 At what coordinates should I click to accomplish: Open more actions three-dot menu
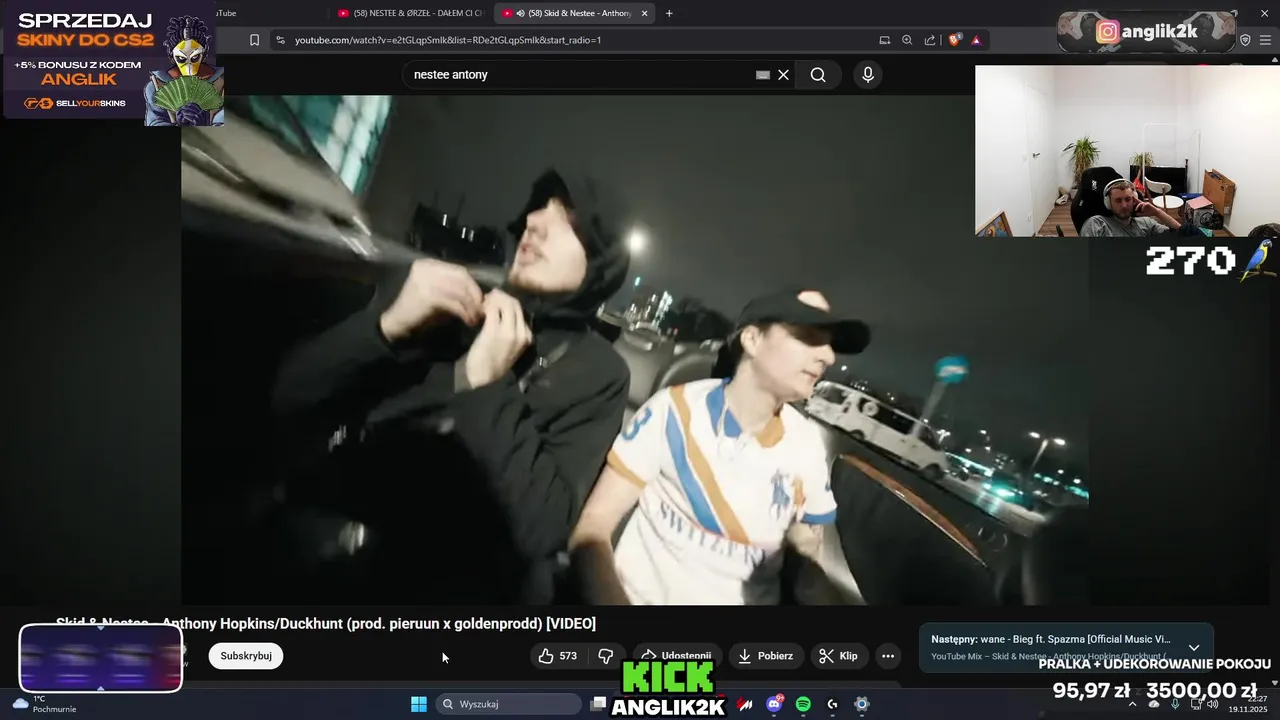point(887,656)
